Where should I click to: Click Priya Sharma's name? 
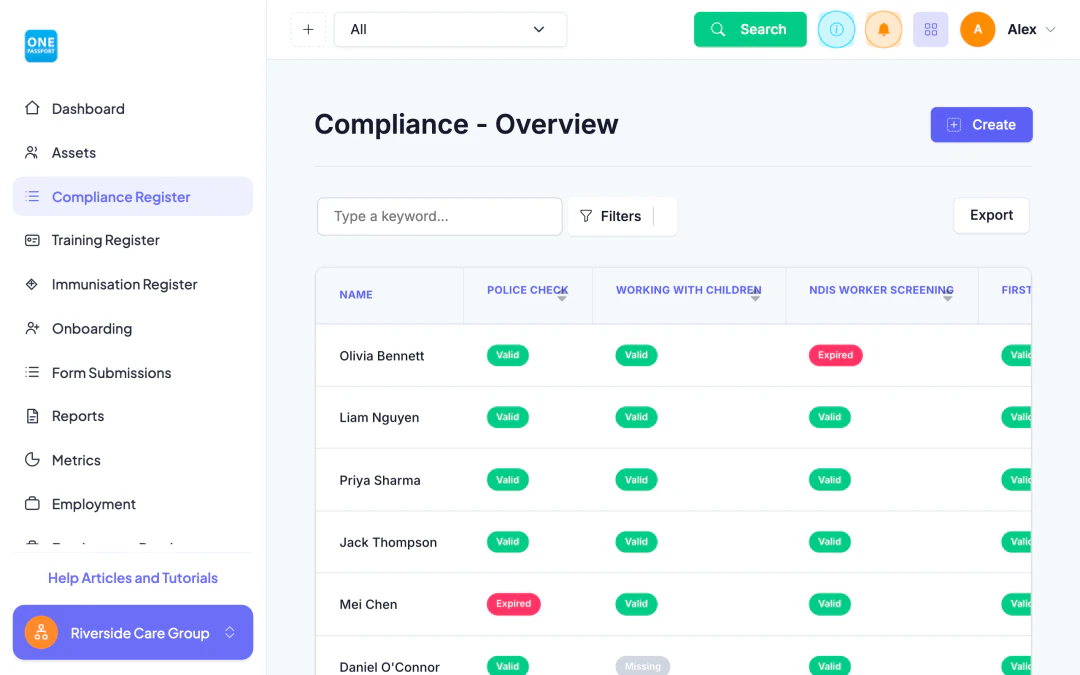pos(380,480)
